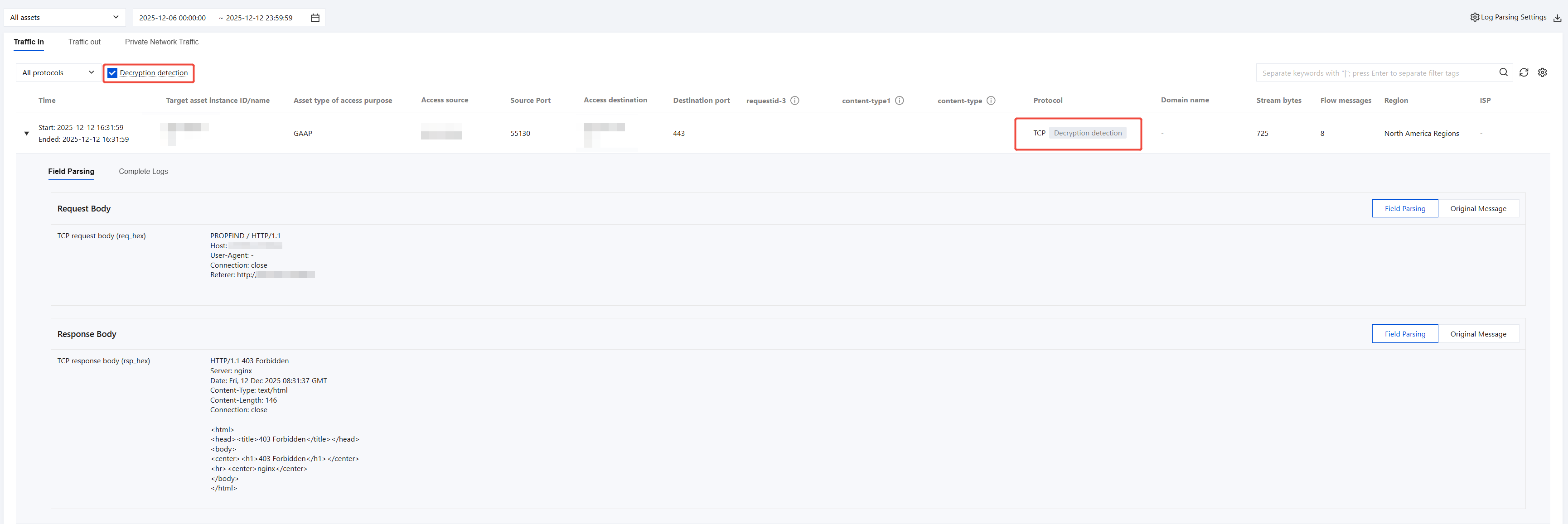Collapse the expanded log row arrow
This screenshot has width=1568, height=524.
point(26,133)
